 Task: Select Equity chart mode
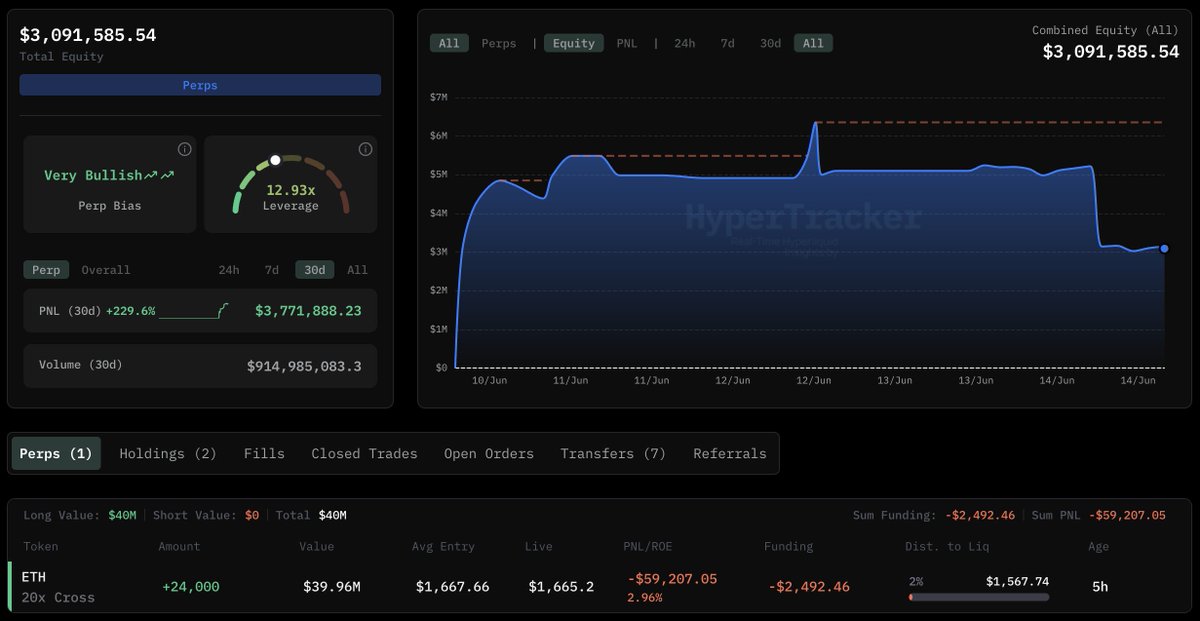(x=574, y=43)
